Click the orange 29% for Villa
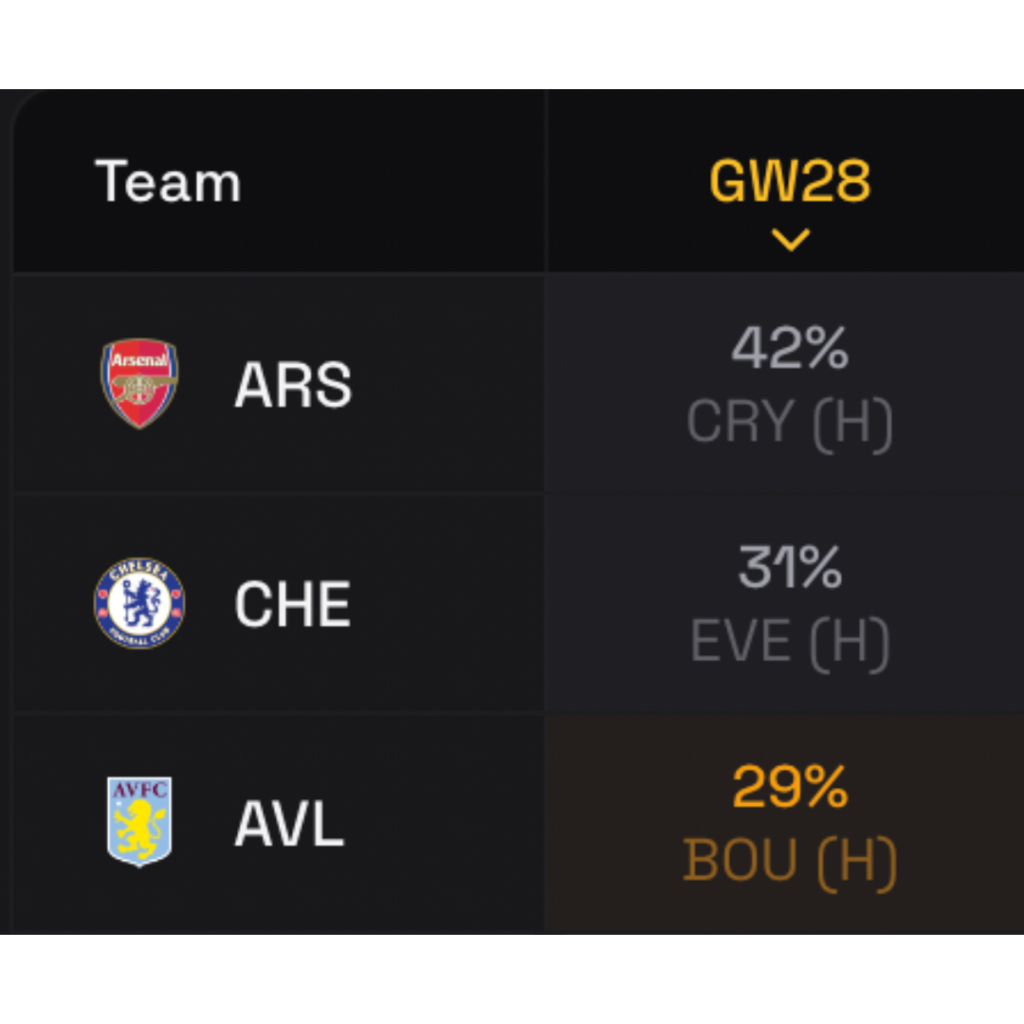The image size is (1024, 1024). [x=789, y=789]
